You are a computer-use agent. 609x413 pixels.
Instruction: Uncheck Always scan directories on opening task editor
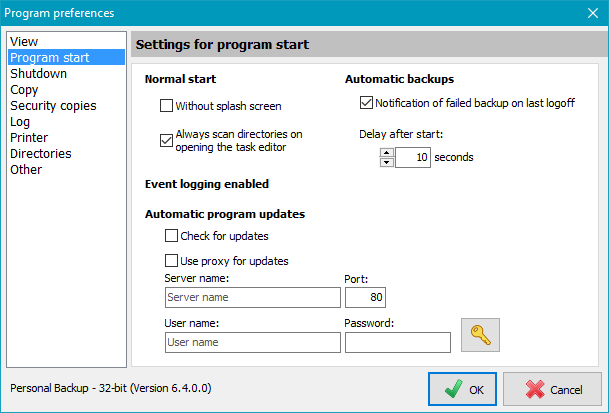pyautogui.click(x=166, y=140)
